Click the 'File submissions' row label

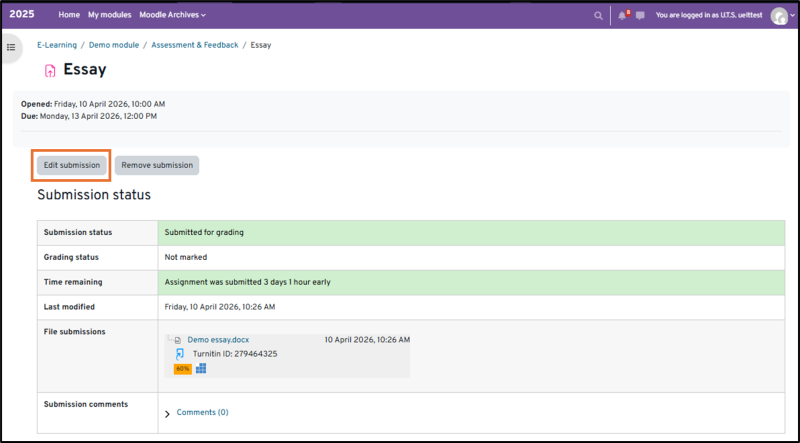pyautogui.click(x=74, y=332)
